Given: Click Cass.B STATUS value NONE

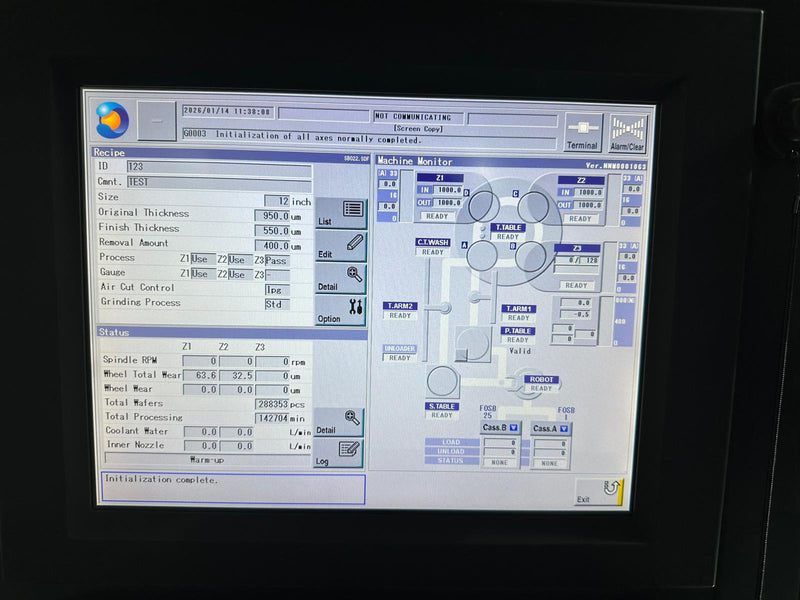Looking at the screenshot, I should click(x=499, y=463).
